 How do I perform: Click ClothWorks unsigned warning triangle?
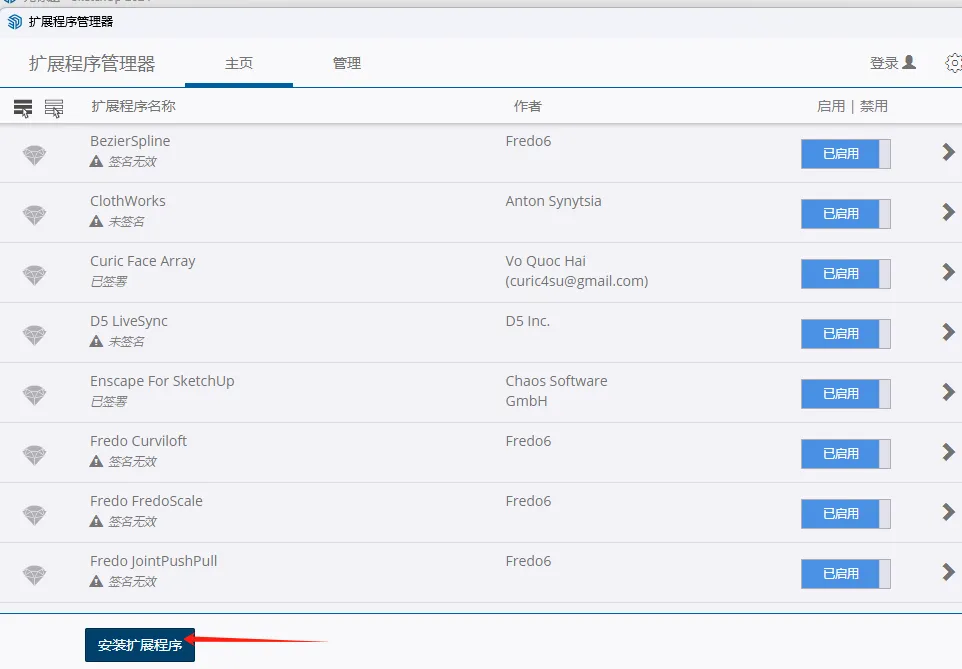pyautogui.click(x=96, y=222)
